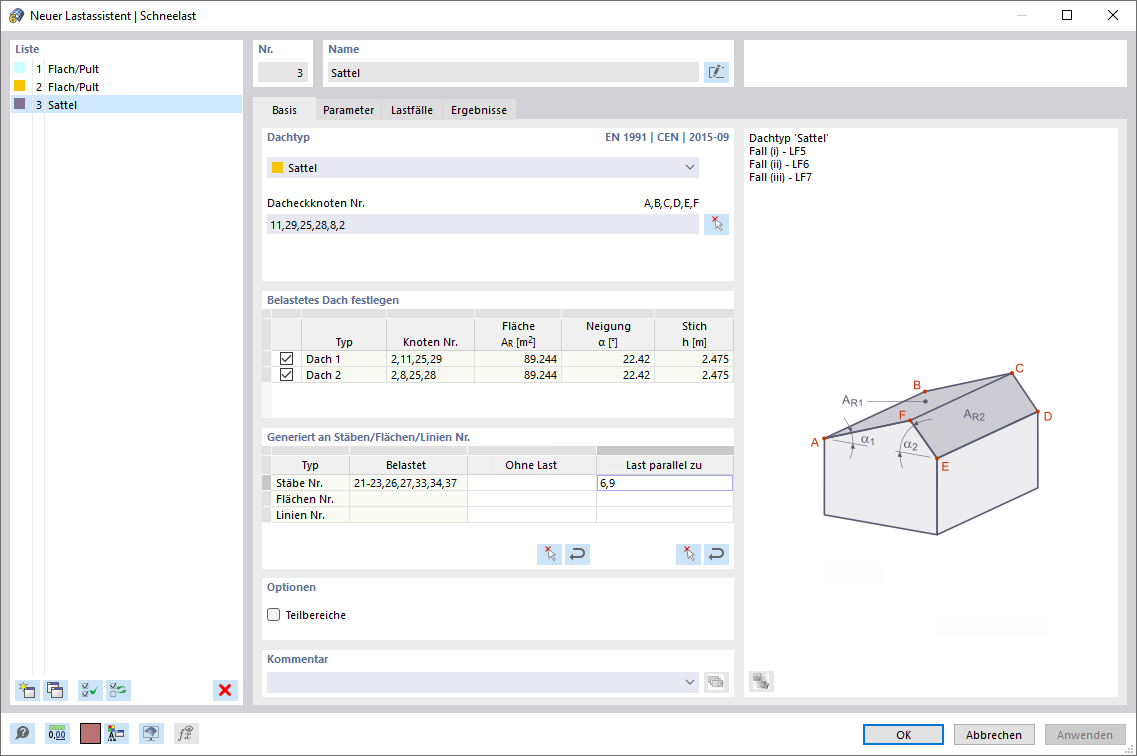1137x756 pixels.
Task: Click the monitor view-settings icon
Action: pyautogui.click(x=151, y=734)
